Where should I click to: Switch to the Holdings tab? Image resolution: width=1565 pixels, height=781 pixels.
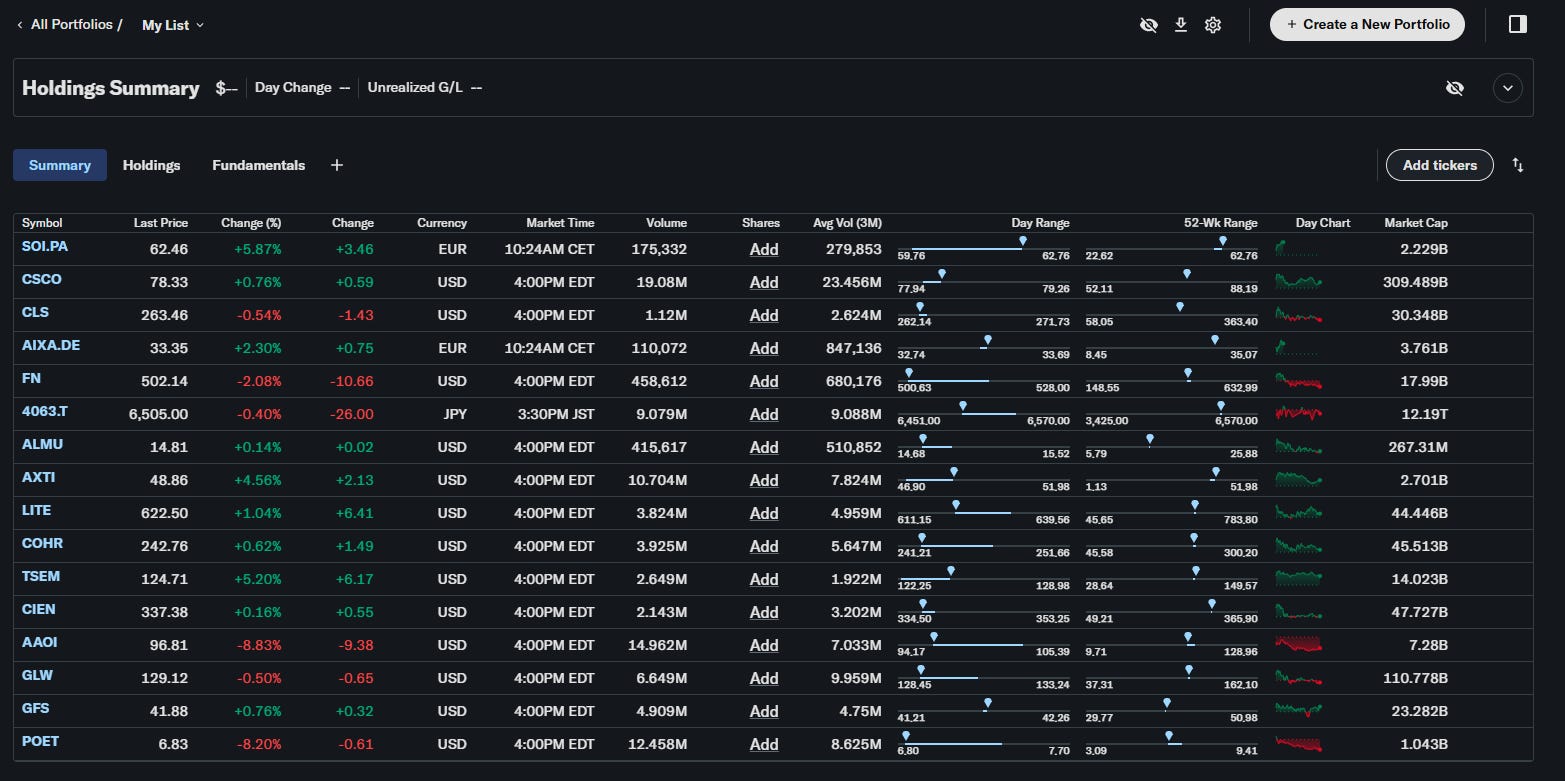pos(151,165)
